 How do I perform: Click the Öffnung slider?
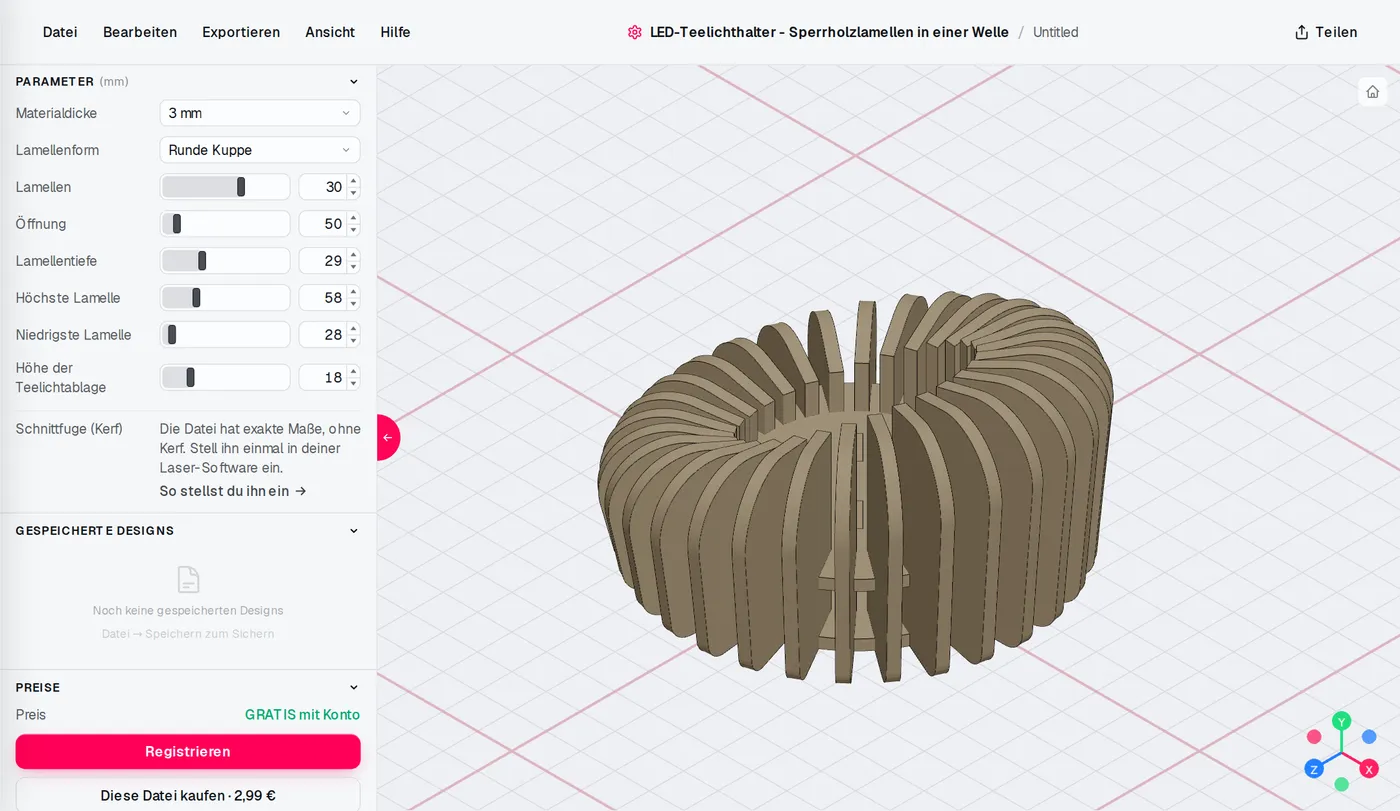[225, 224]
